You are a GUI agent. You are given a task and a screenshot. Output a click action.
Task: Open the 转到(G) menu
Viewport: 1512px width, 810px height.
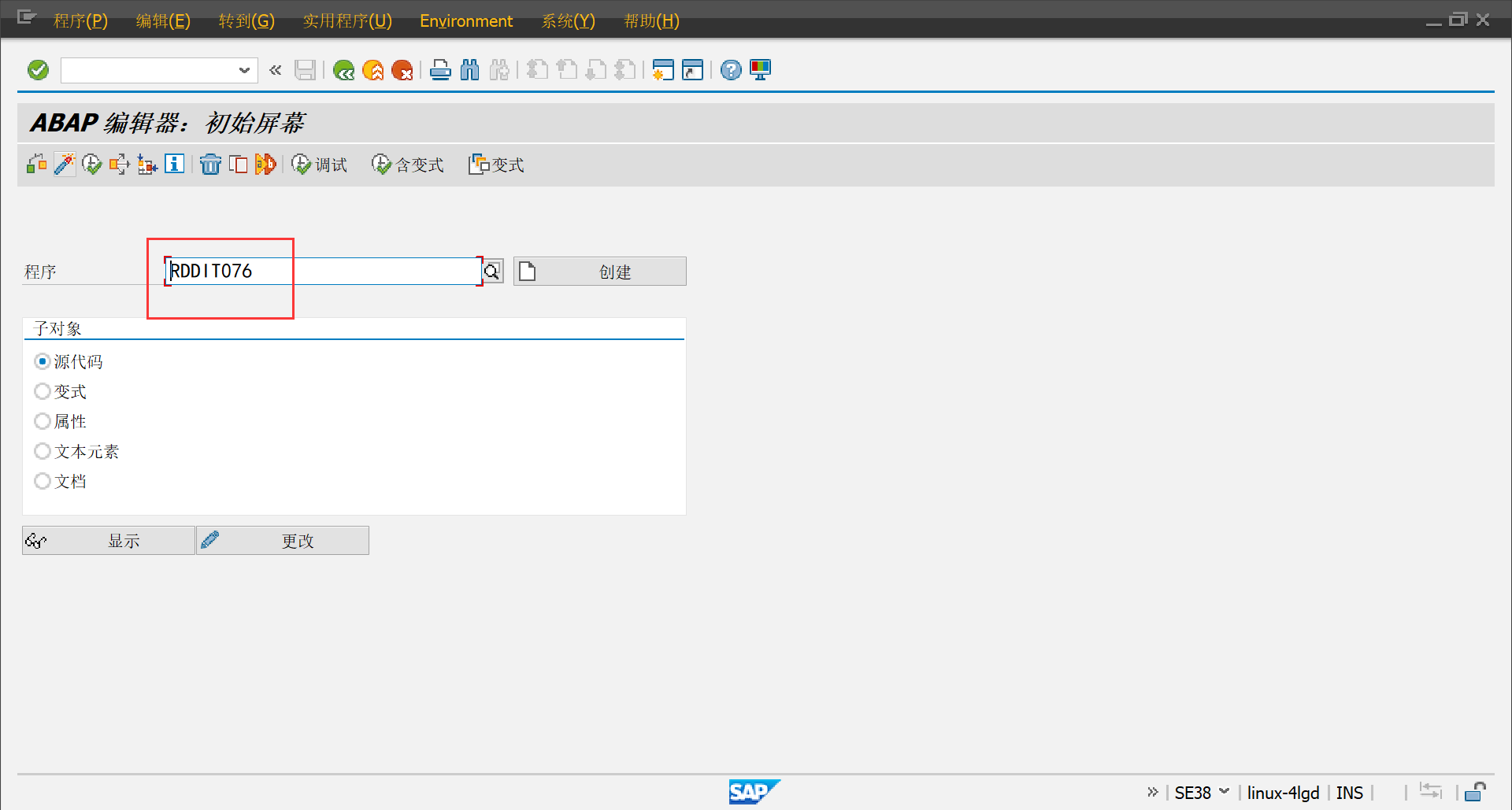(246, 20)
